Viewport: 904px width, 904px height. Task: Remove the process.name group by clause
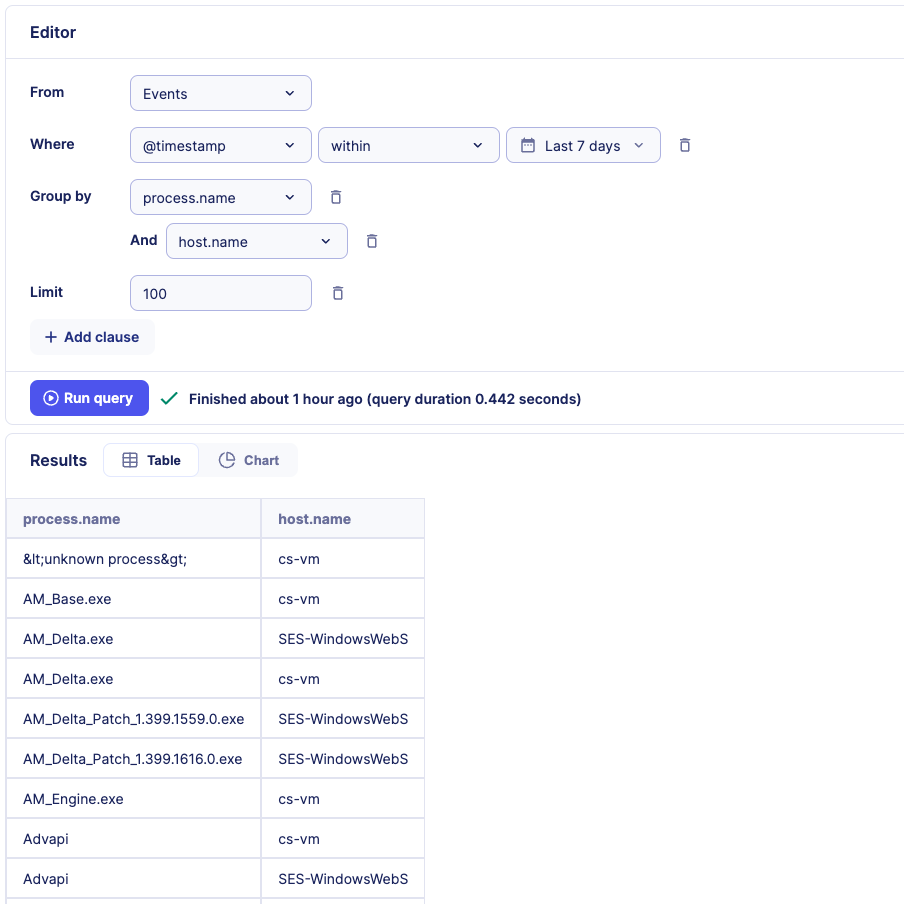(336, 197)
